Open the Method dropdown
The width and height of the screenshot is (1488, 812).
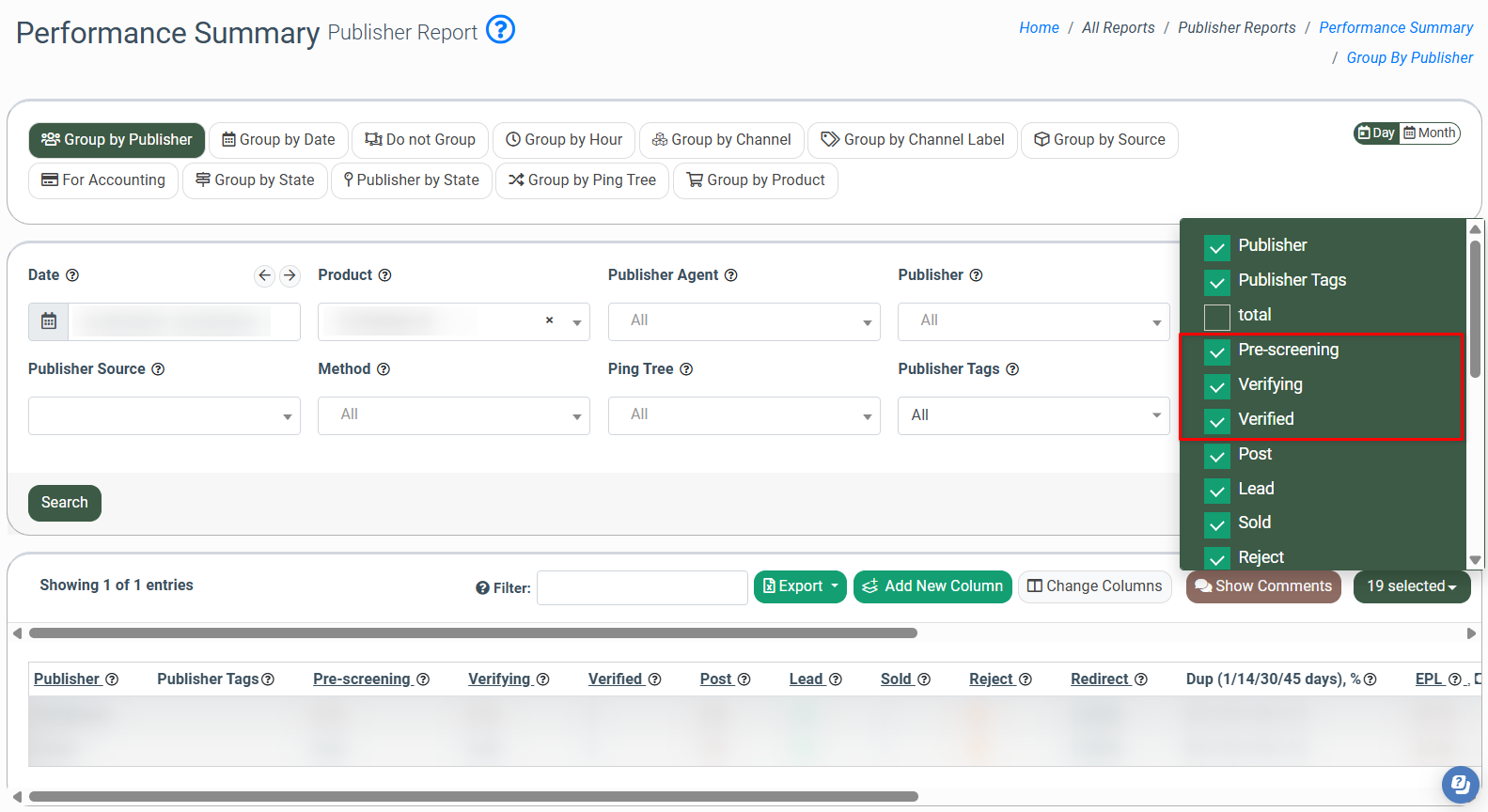[x=453, y=415]
